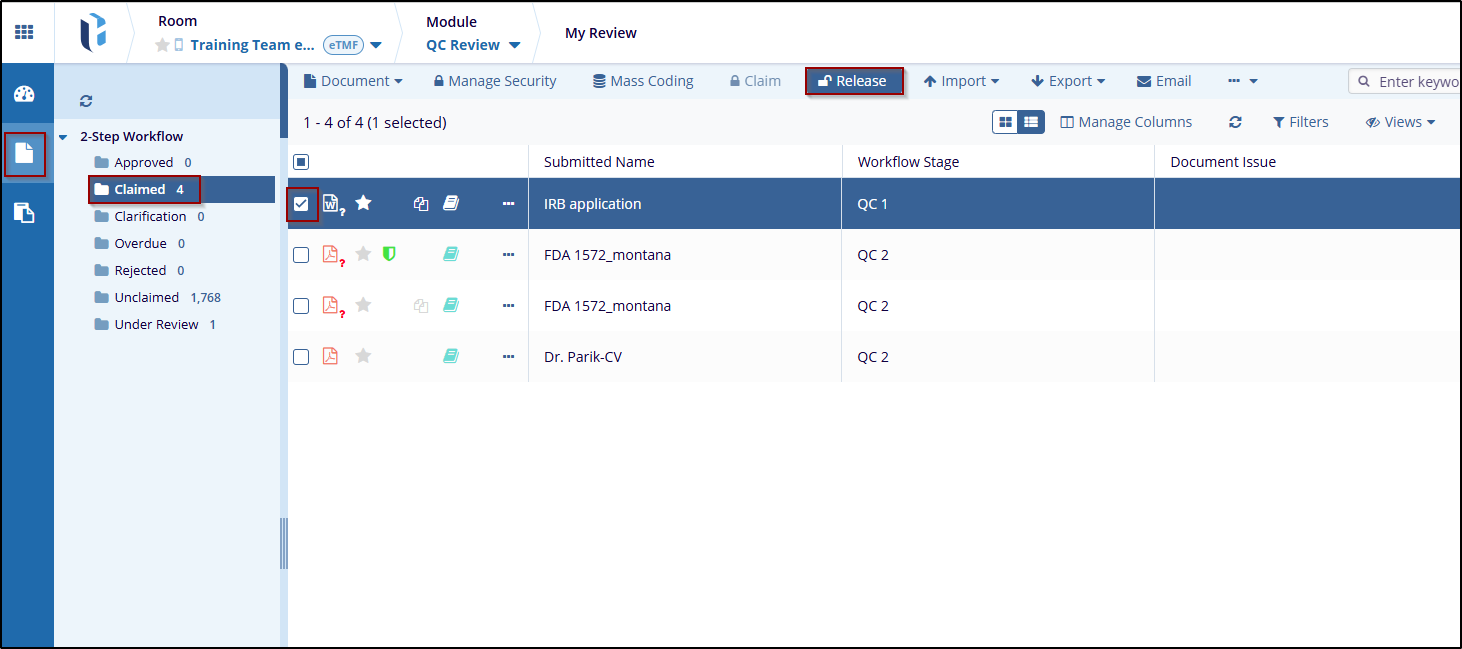This screenshot has height=649, width=1462.
Task: Open the dashboard gauge icon in sidebar
Action: (24, 95)
